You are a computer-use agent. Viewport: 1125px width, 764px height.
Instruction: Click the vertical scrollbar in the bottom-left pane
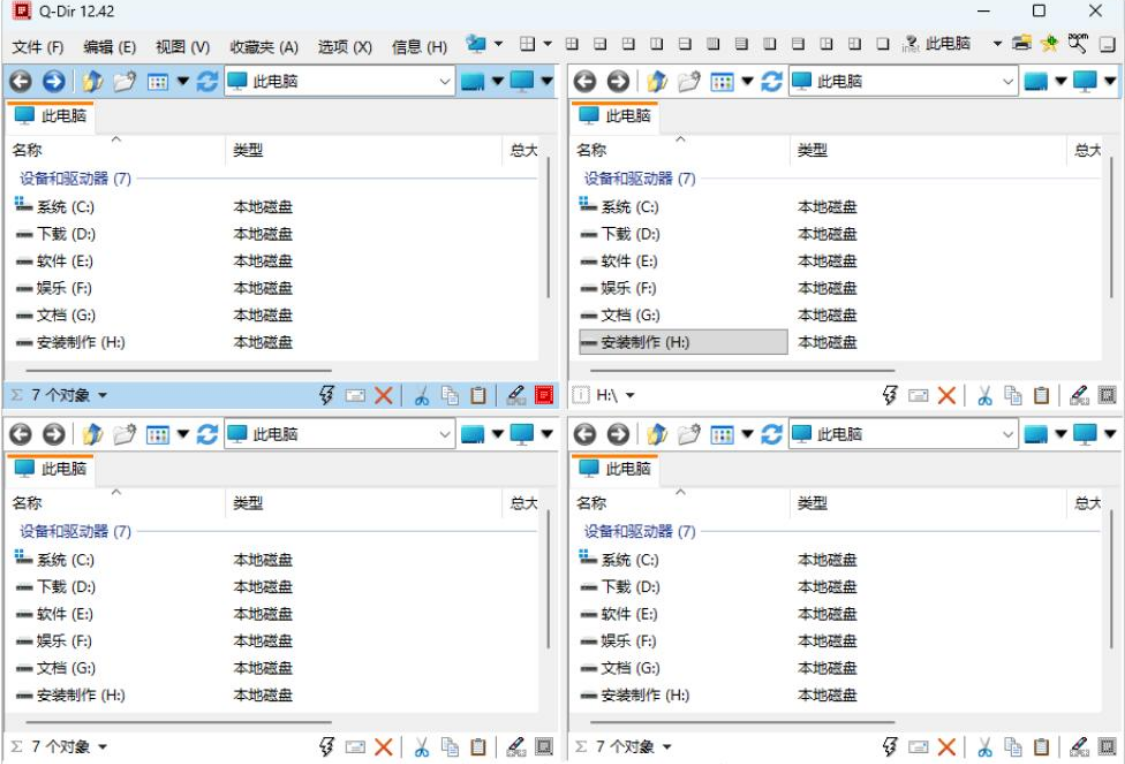(x=548, y=580)
